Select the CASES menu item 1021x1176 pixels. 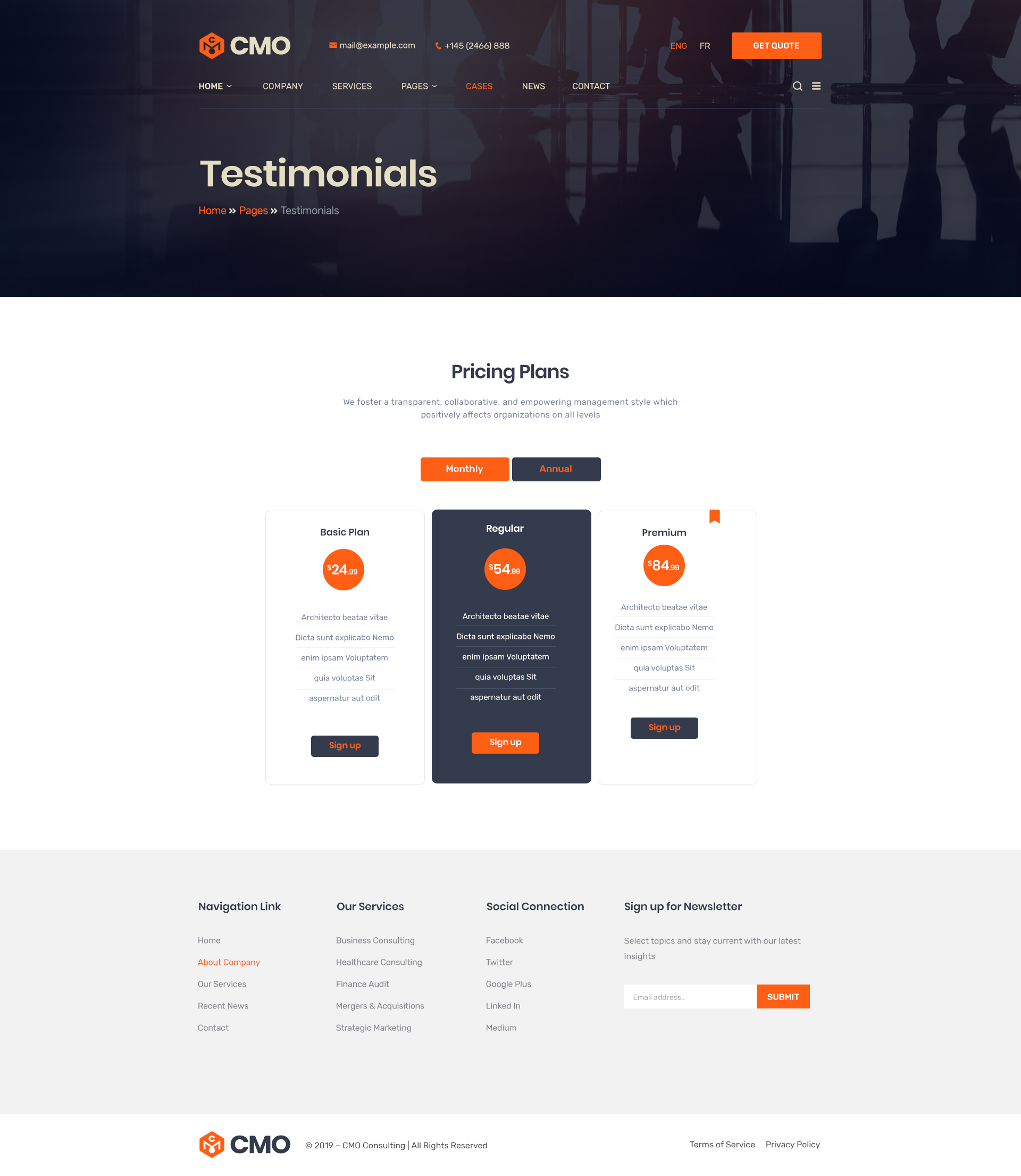(479, 86)
